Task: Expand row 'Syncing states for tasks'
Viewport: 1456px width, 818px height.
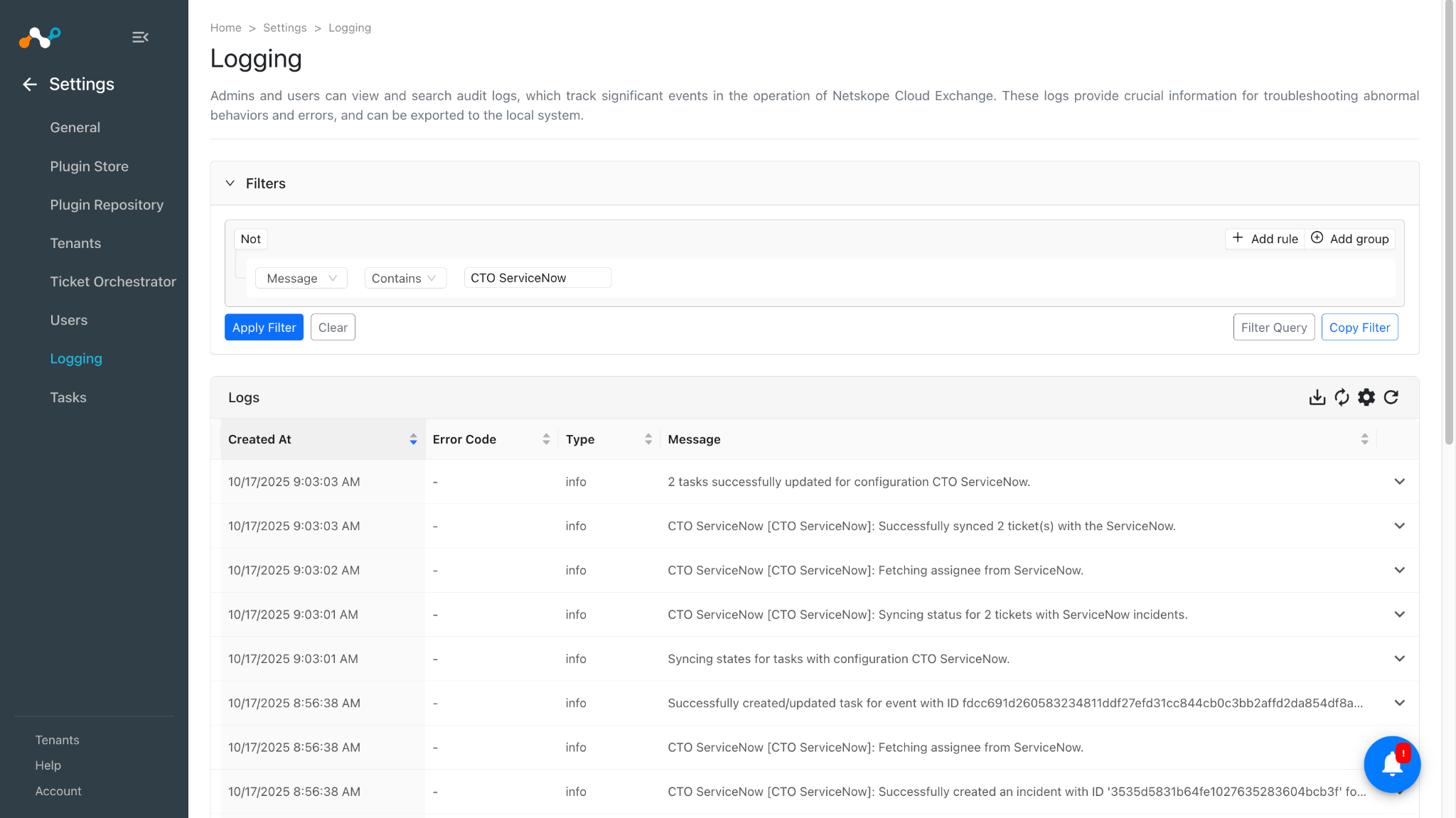Action: (1399, 659)
